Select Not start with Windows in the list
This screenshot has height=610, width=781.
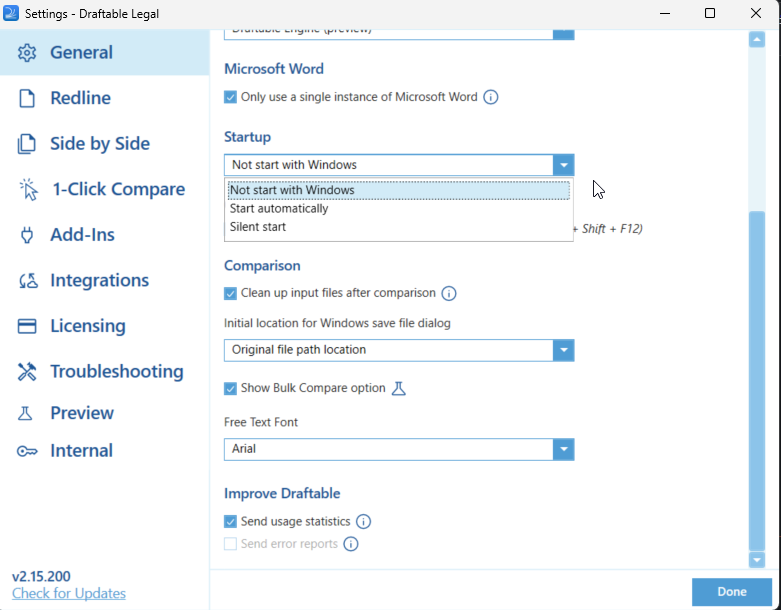click(398, 190)
